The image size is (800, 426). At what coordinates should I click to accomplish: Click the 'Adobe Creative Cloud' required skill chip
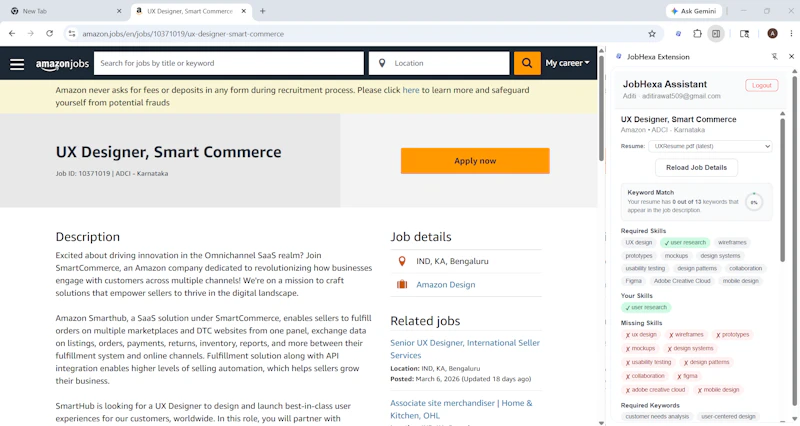682,281
